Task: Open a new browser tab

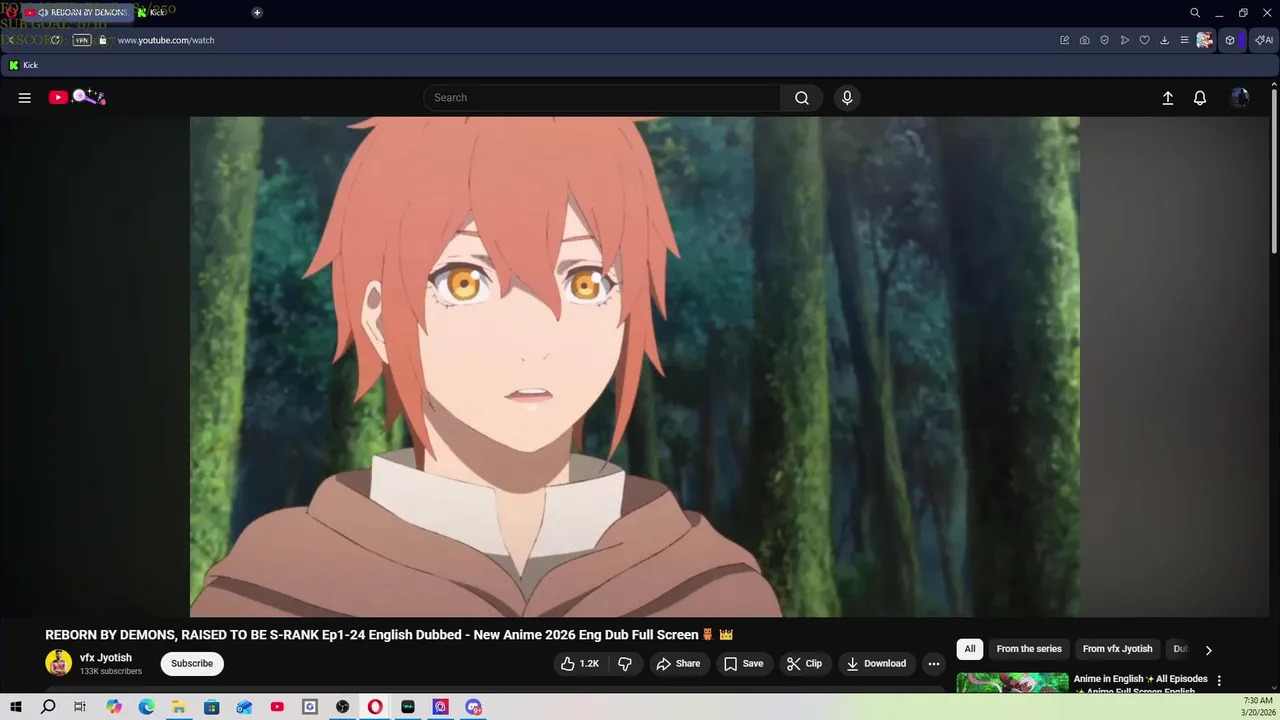Action: click(x=257, y=12)
